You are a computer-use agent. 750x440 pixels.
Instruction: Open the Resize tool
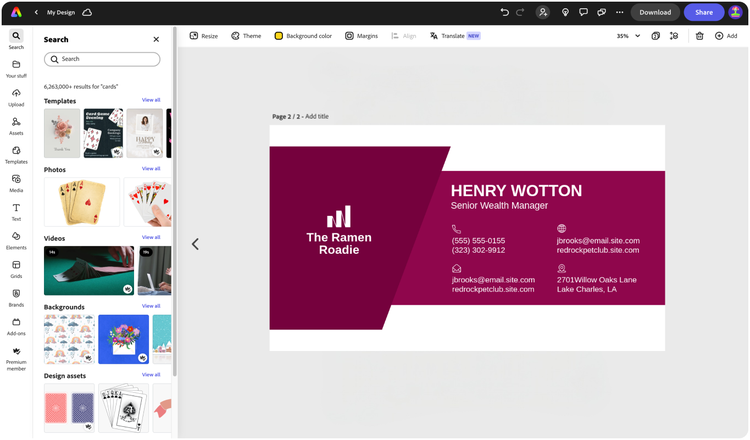pos(204,36)
